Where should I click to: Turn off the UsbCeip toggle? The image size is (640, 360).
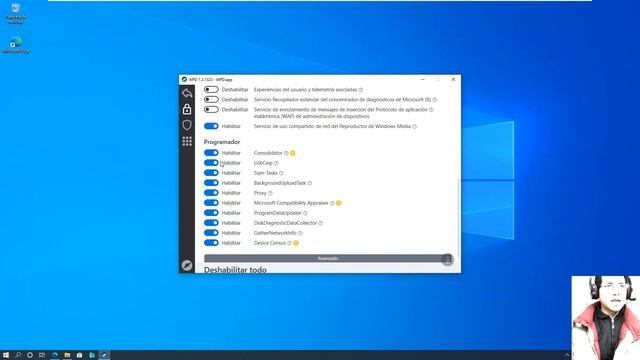tap(211, 163)
